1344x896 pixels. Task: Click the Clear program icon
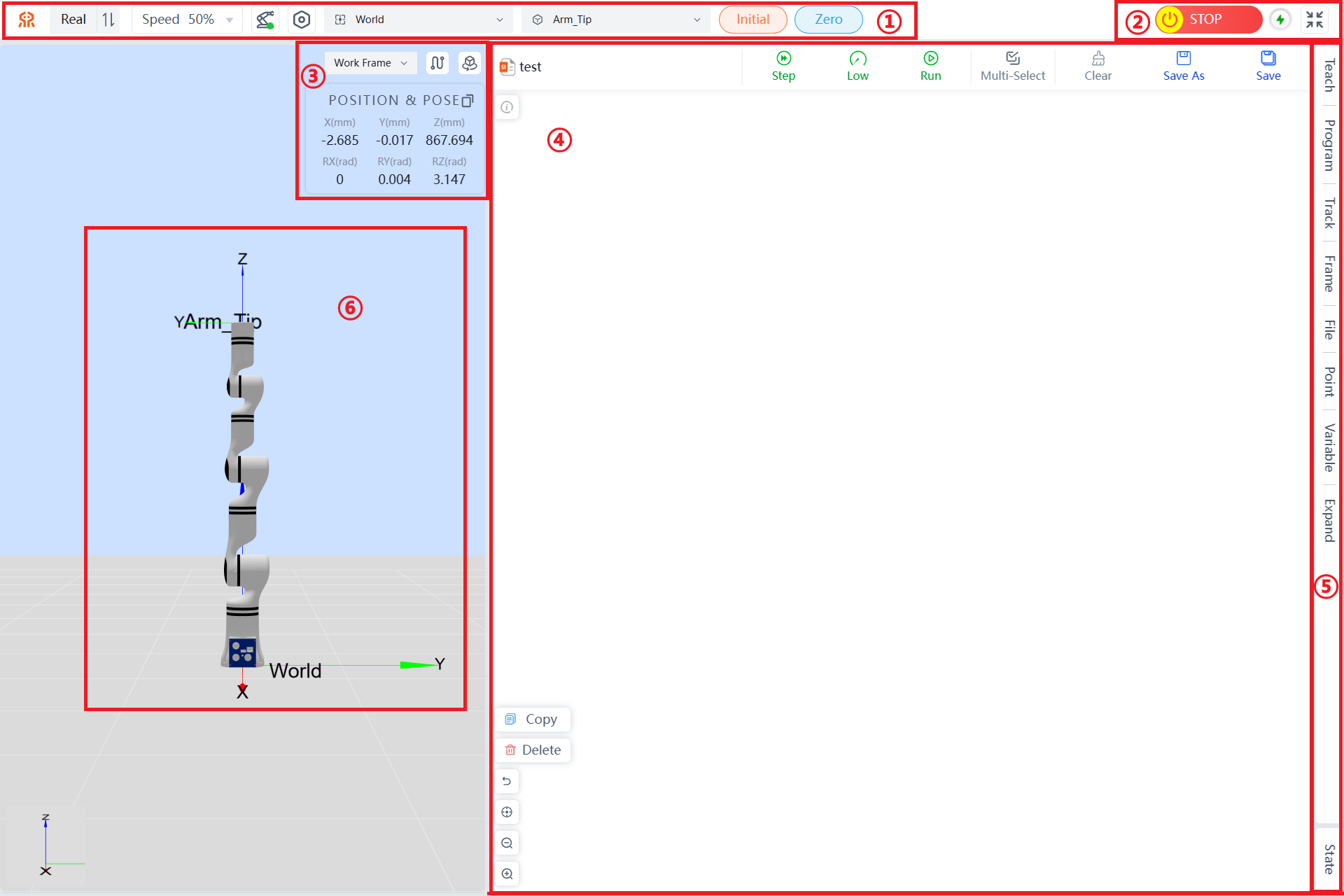[1098, 59]
